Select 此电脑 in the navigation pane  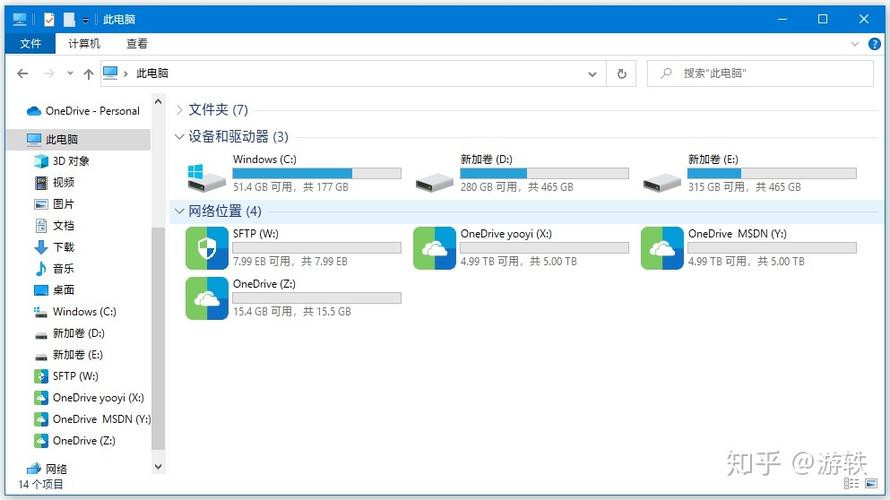click(x=78, y=140)
